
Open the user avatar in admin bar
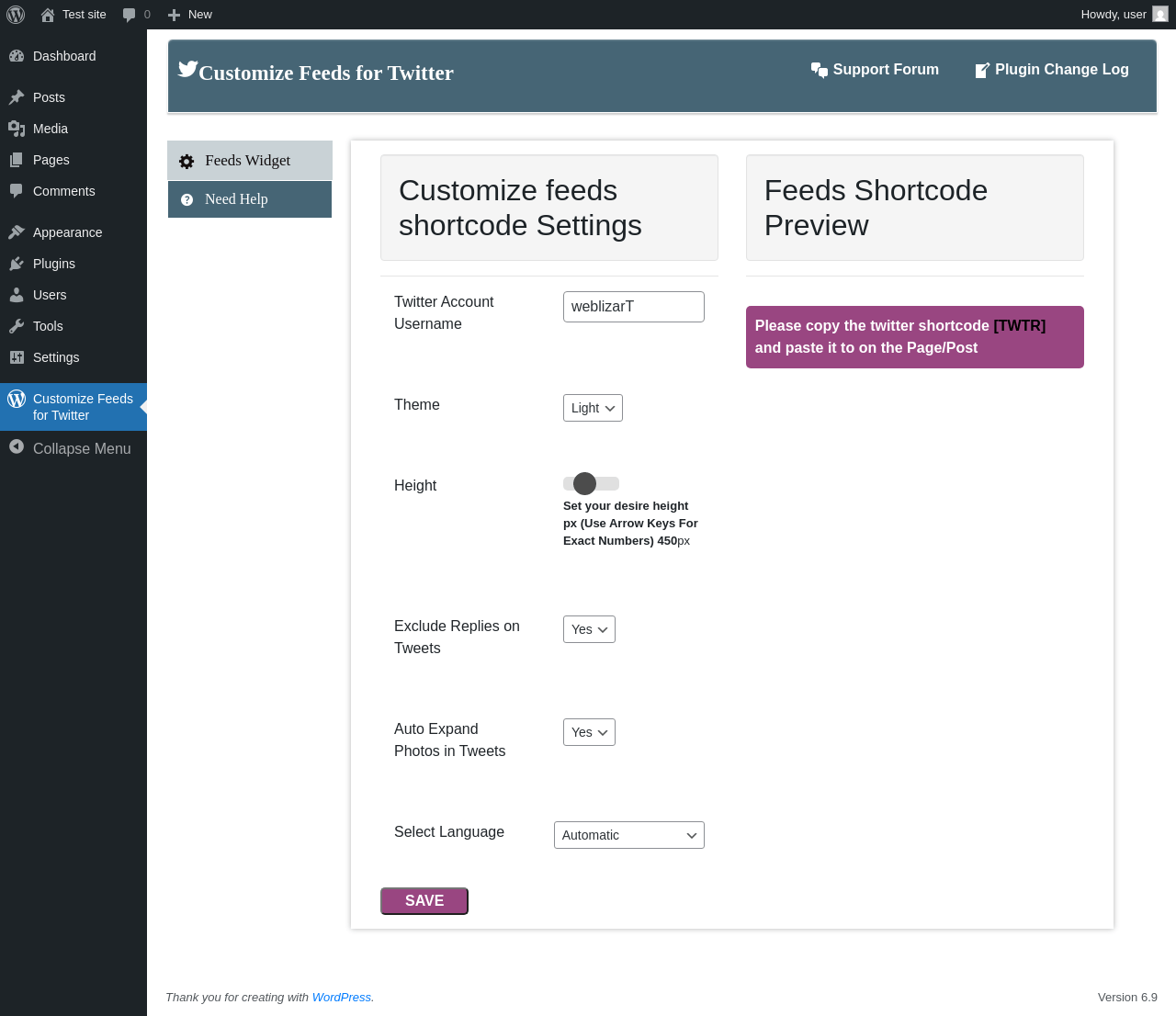[x=1160, y=14]
